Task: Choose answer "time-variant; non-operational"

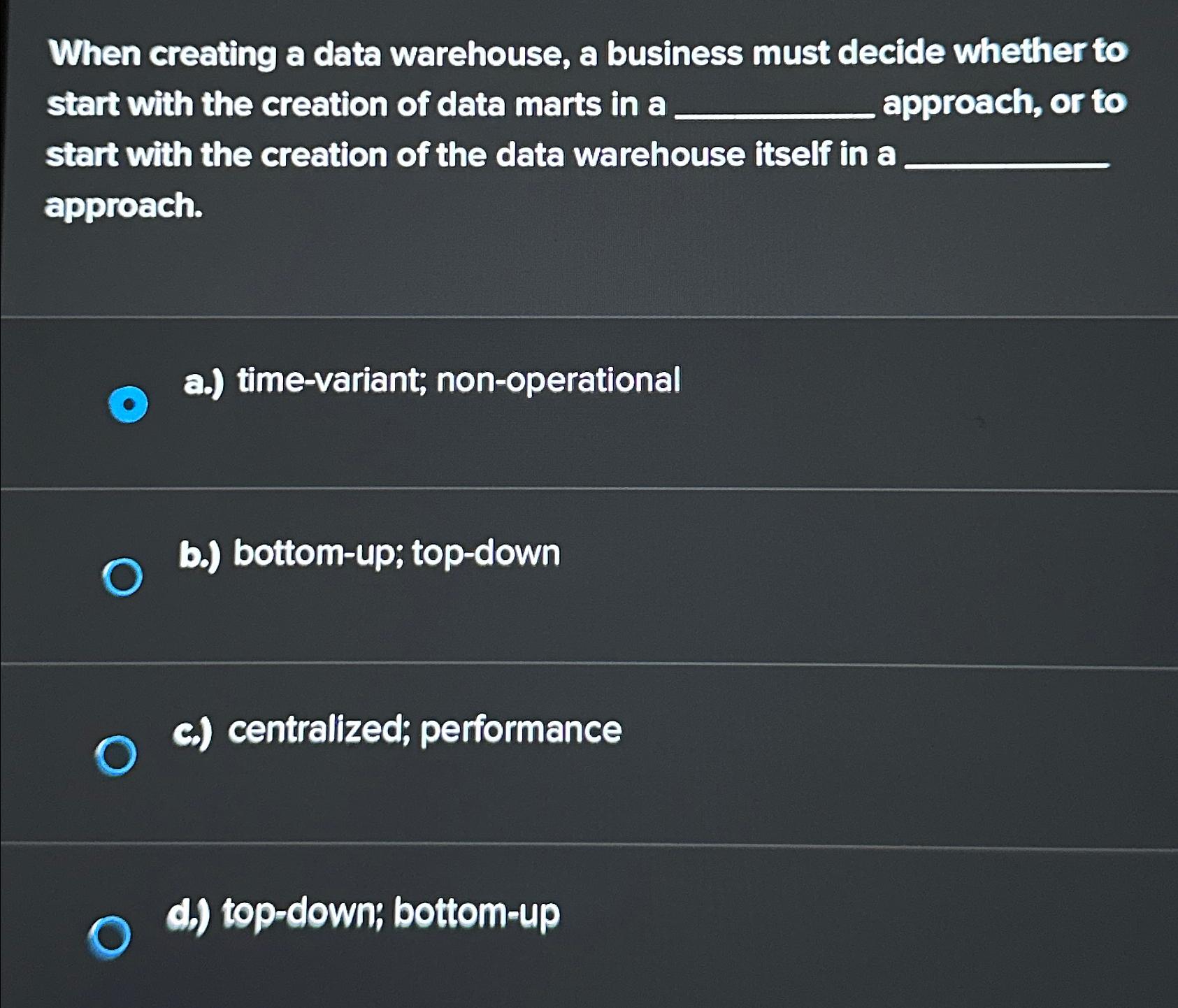Action: 455,380
